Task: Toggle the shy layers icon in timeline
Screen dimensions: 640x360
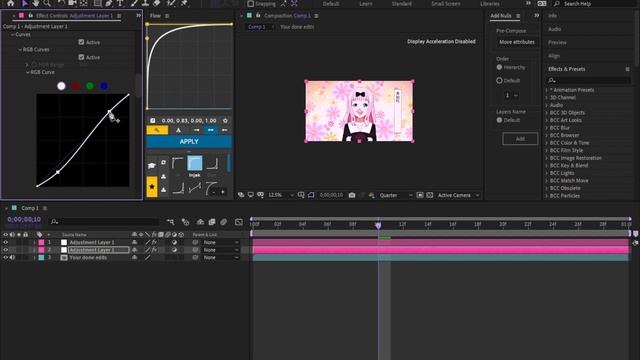Action: (200, 222)
